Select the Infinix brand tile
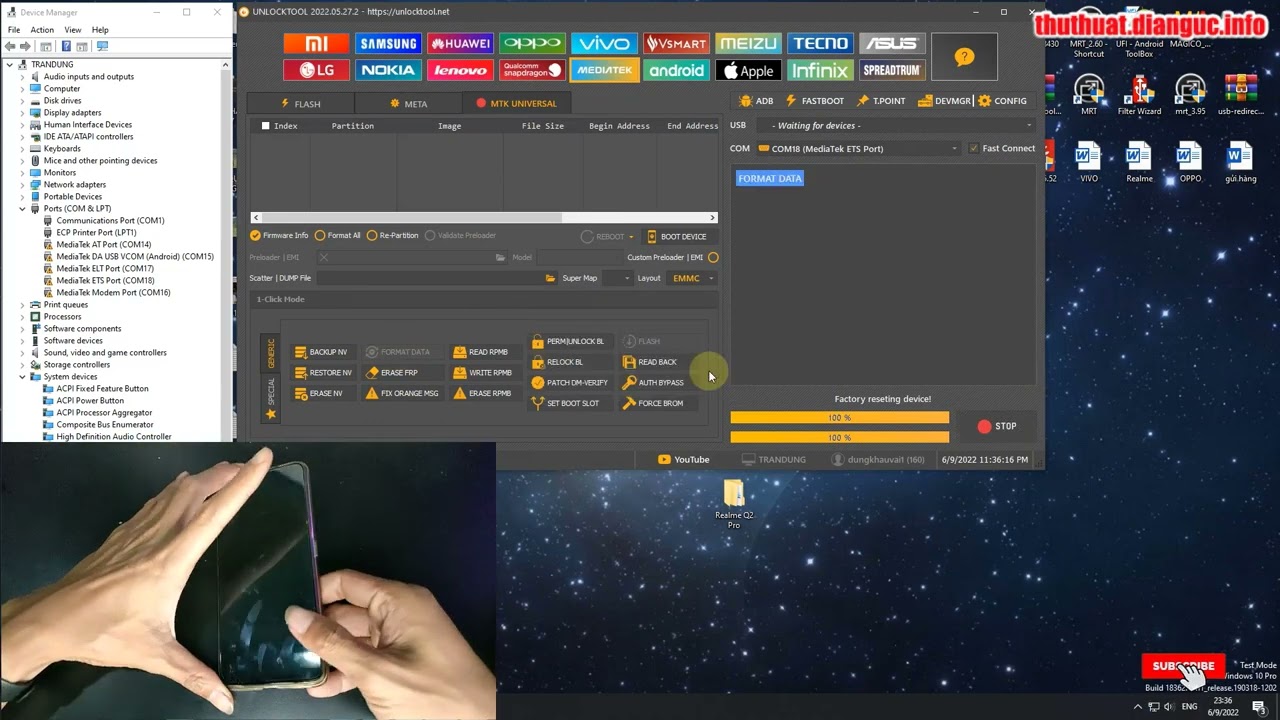 [820, 70]
